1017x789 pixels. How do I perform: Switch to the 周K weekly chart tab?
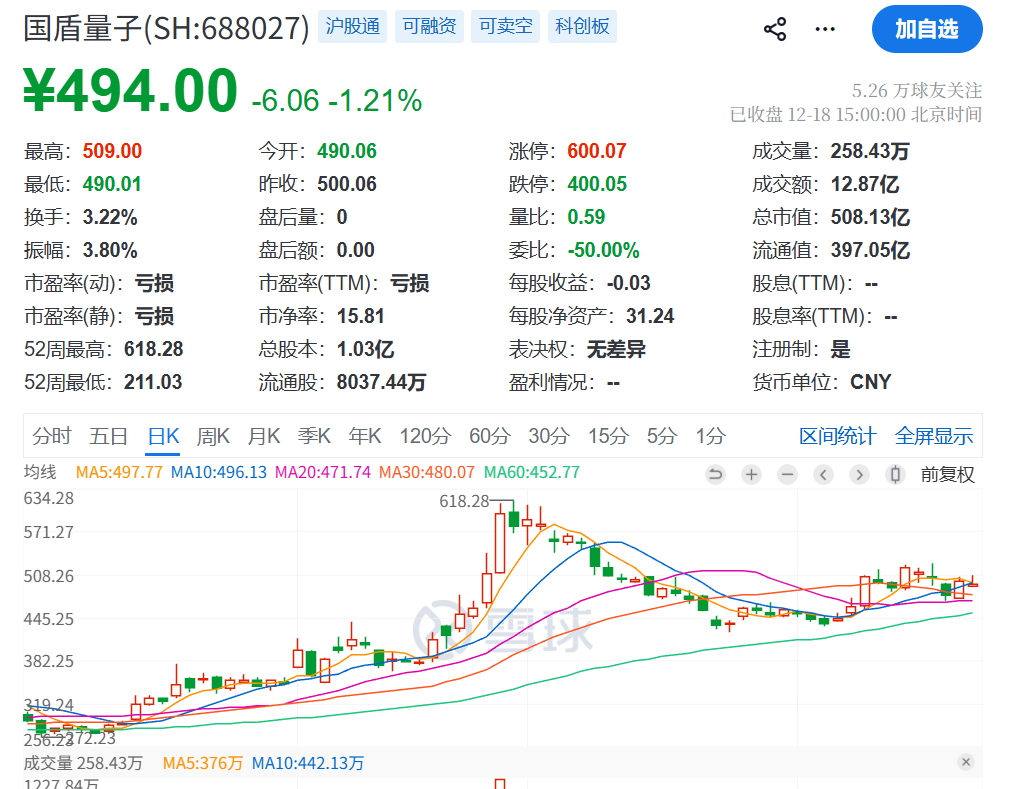point(214,436)
